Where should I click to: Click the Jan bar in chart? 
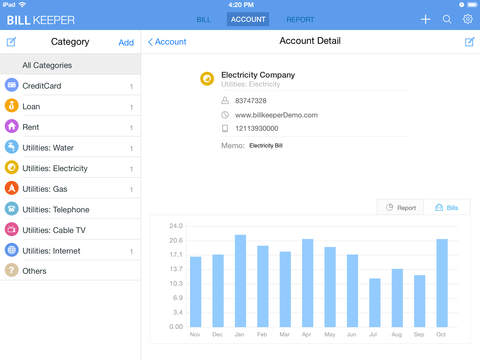tap(240, 281)
